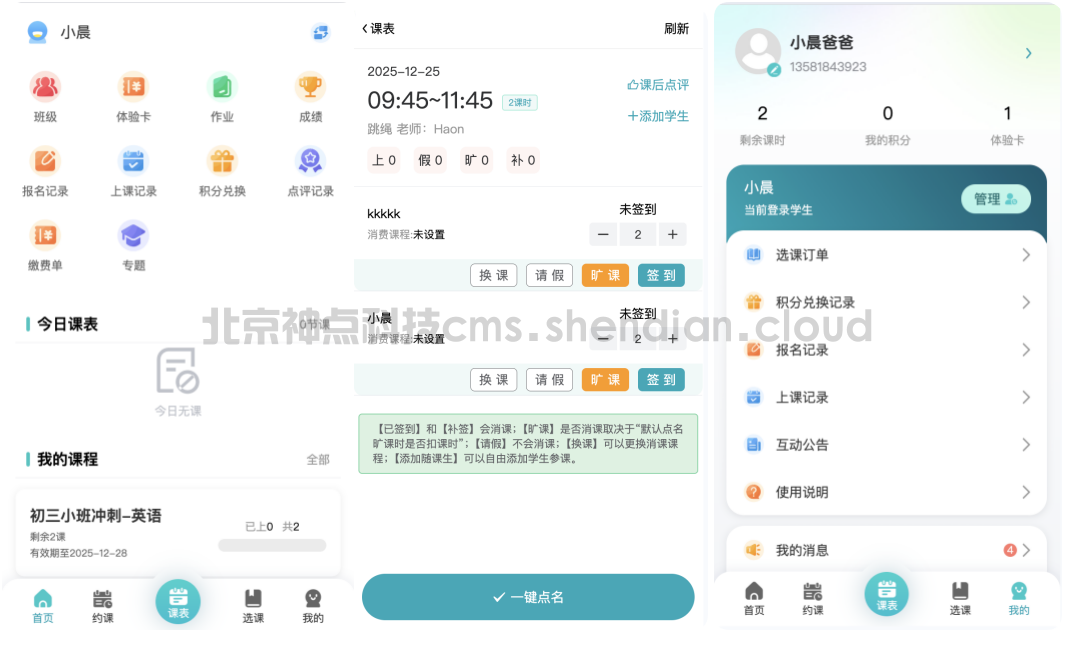
Task: Open 点评记录 badge icon
Action: [x=310, y=161]
